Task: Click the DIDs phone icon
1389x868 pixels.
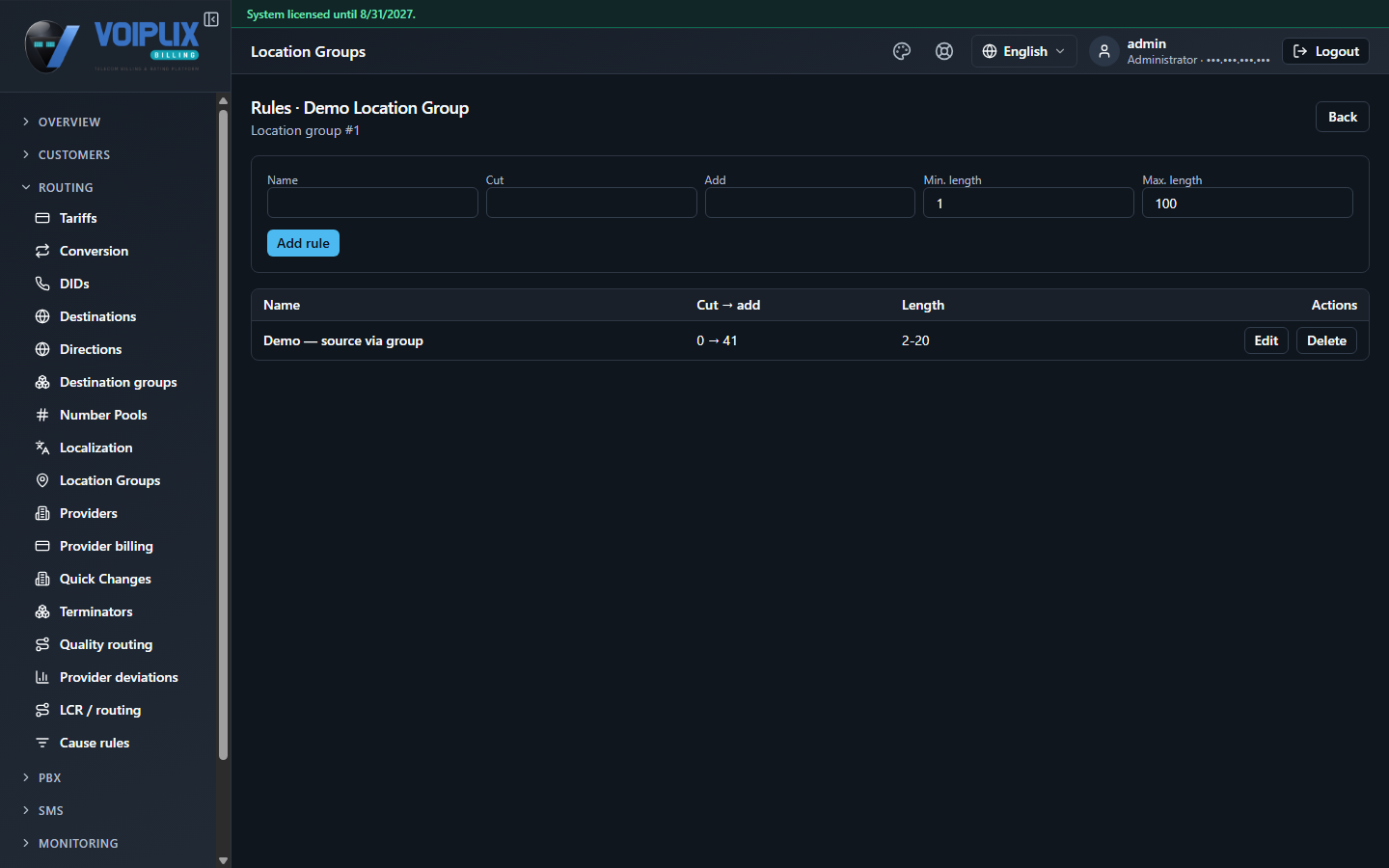Action: pos(42,284)
